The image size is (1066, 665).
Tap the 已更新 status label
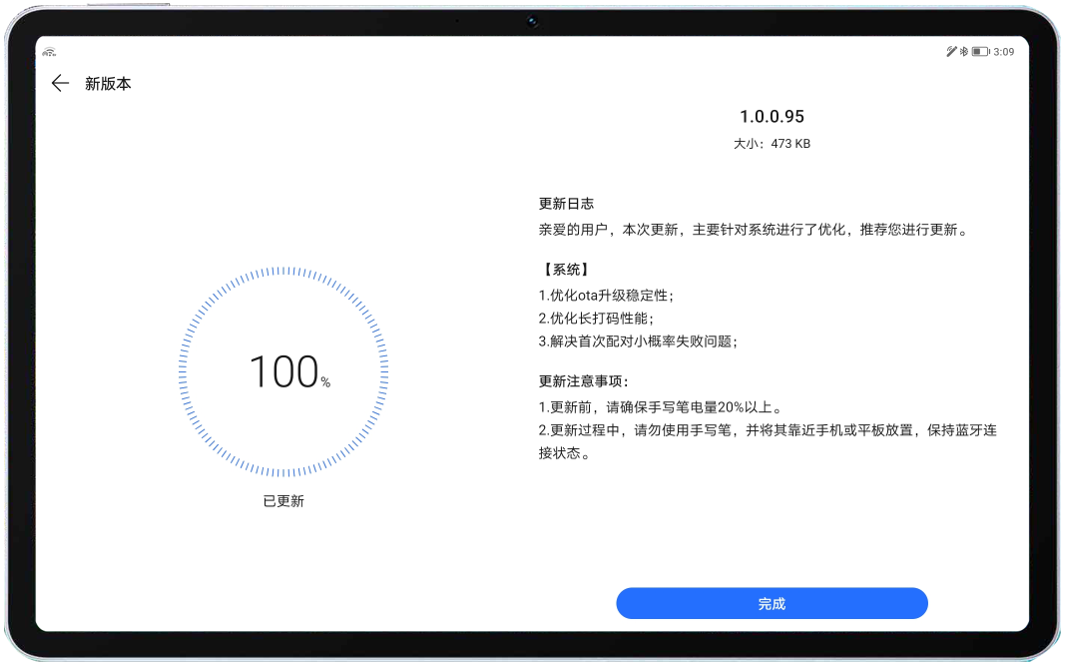(x=283, y=501)
